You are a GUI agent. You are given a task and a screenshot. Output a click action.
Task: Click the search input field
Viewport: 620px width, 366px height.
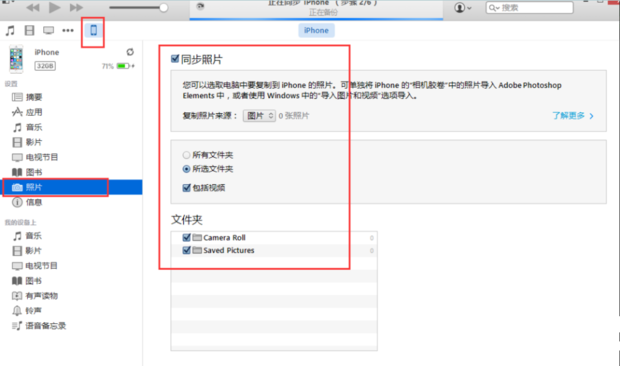click(x=529, y=8)
